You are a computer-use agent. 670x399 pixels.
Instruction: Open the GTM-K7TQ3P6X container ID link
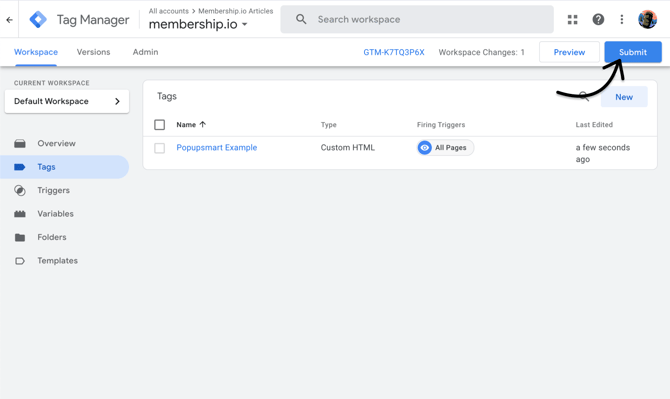[394, 52]
